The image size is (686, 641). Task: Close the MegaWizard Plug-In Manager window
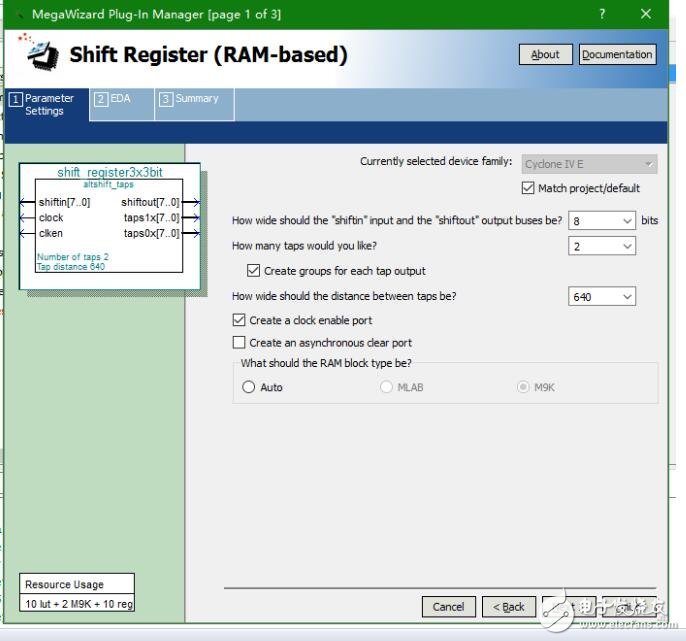click(646, 14)
